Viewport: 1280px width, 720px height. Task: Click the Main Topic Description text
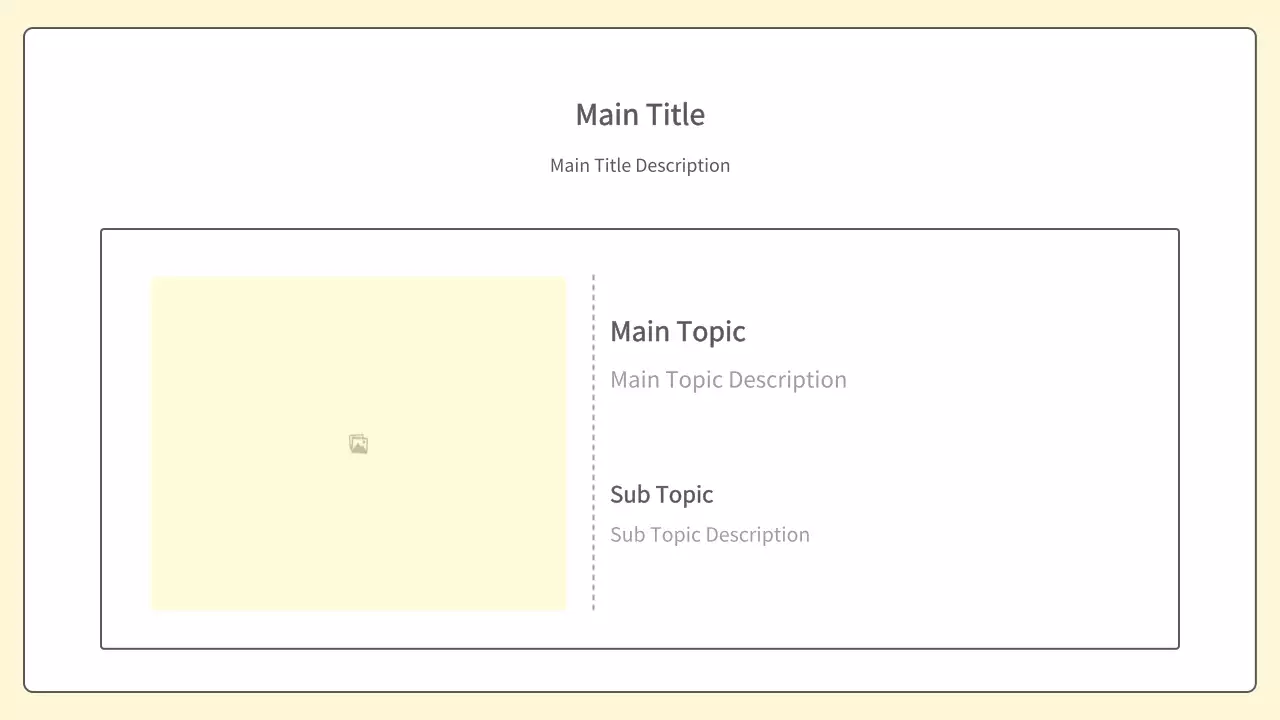(728, 380)
